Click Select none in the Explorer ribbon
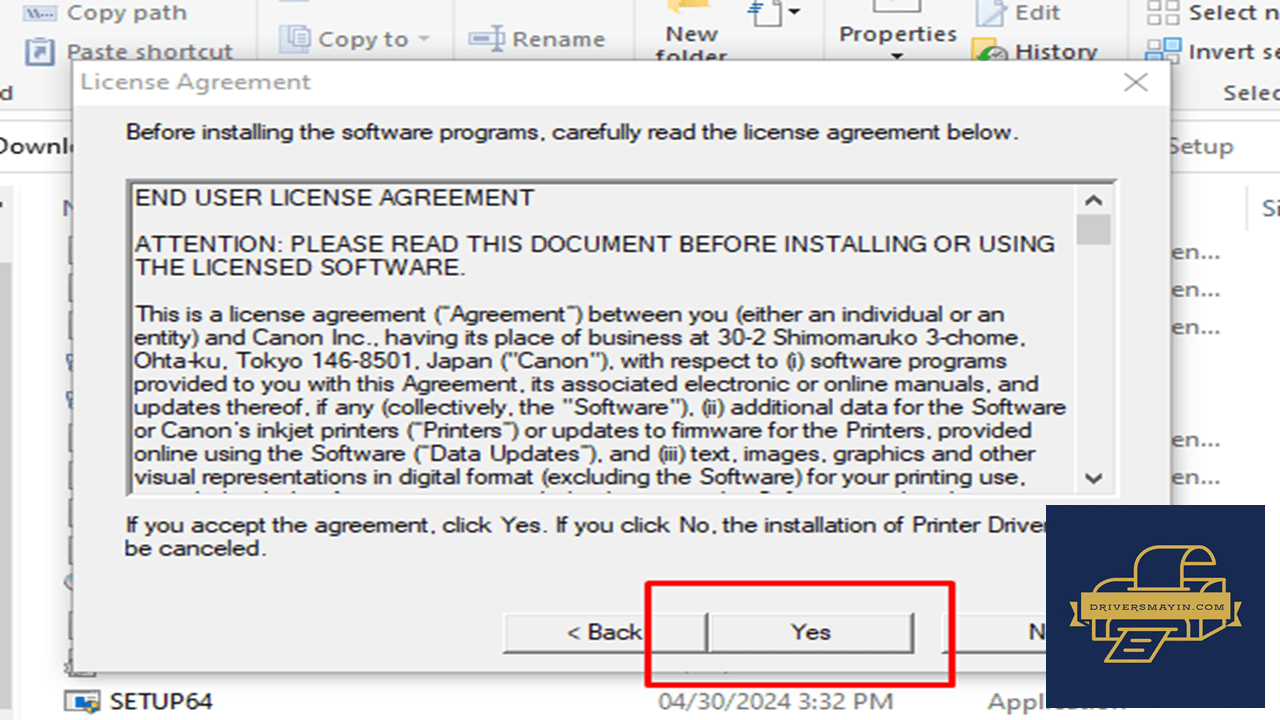This screenshot has width=1280, height=720. pyautogui.click(x=1213, y=13)
